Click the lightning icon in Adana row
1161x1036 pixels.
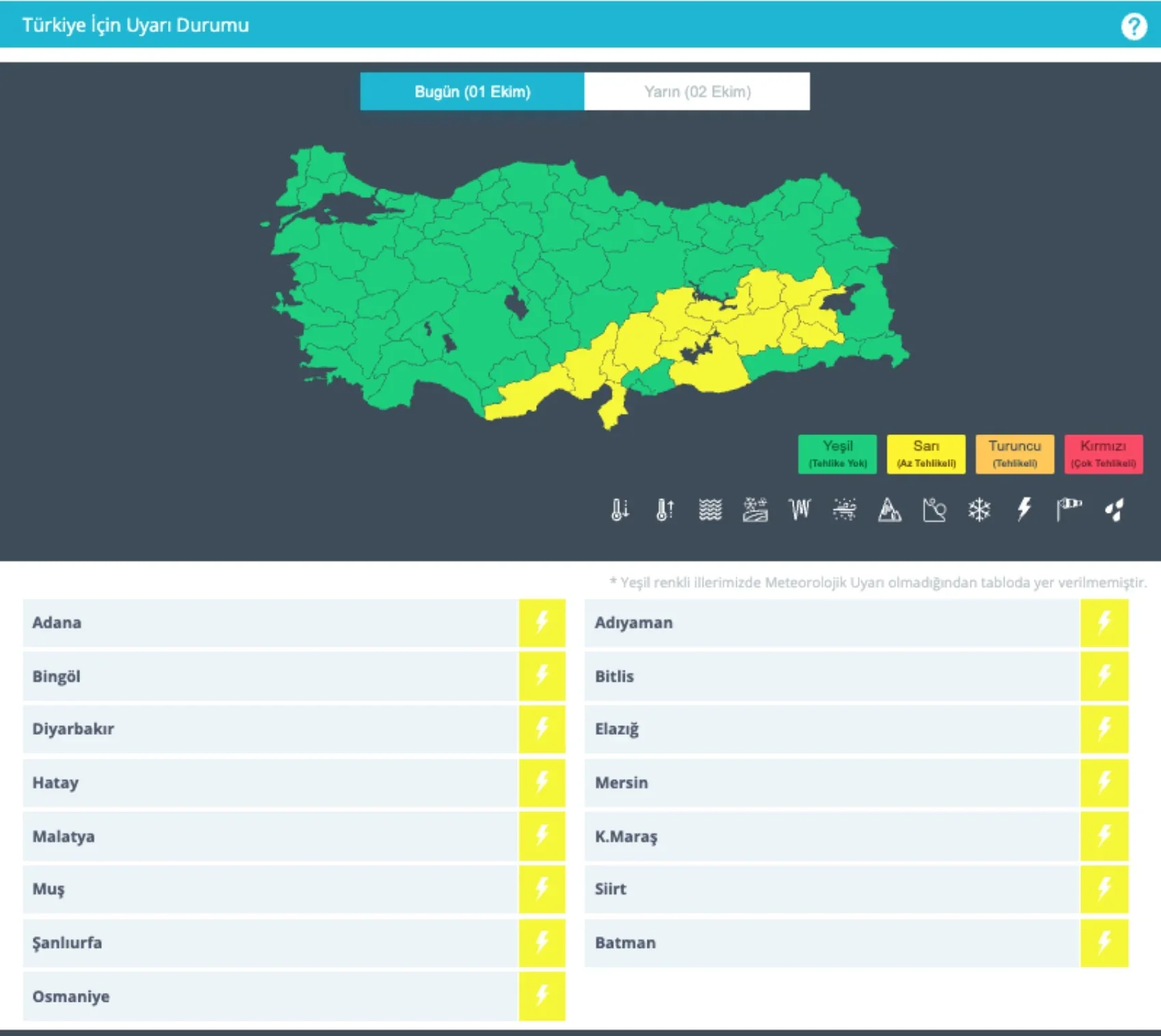pos(542,622)
